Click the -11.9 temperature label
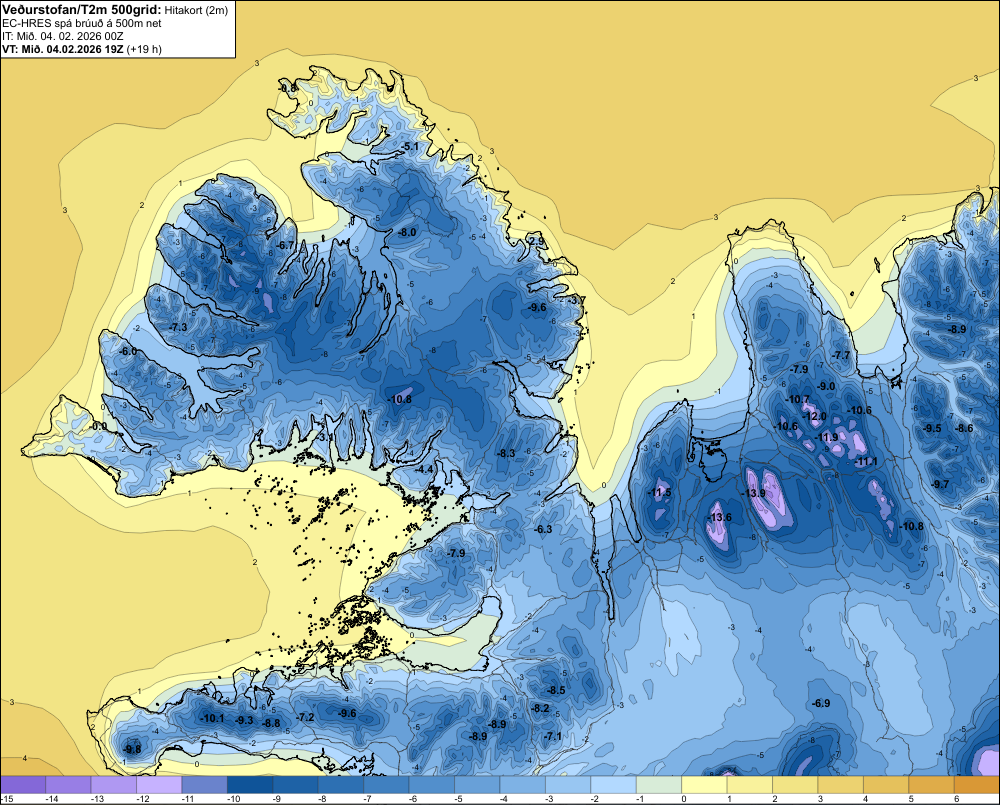The width and height of the screenshot is (1000, 805). (826, 438)
